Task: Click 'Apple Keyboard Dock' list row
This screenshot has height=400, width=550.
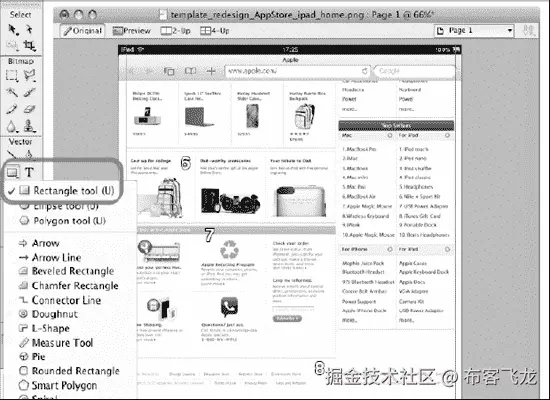Action: [x=424, y=272]
